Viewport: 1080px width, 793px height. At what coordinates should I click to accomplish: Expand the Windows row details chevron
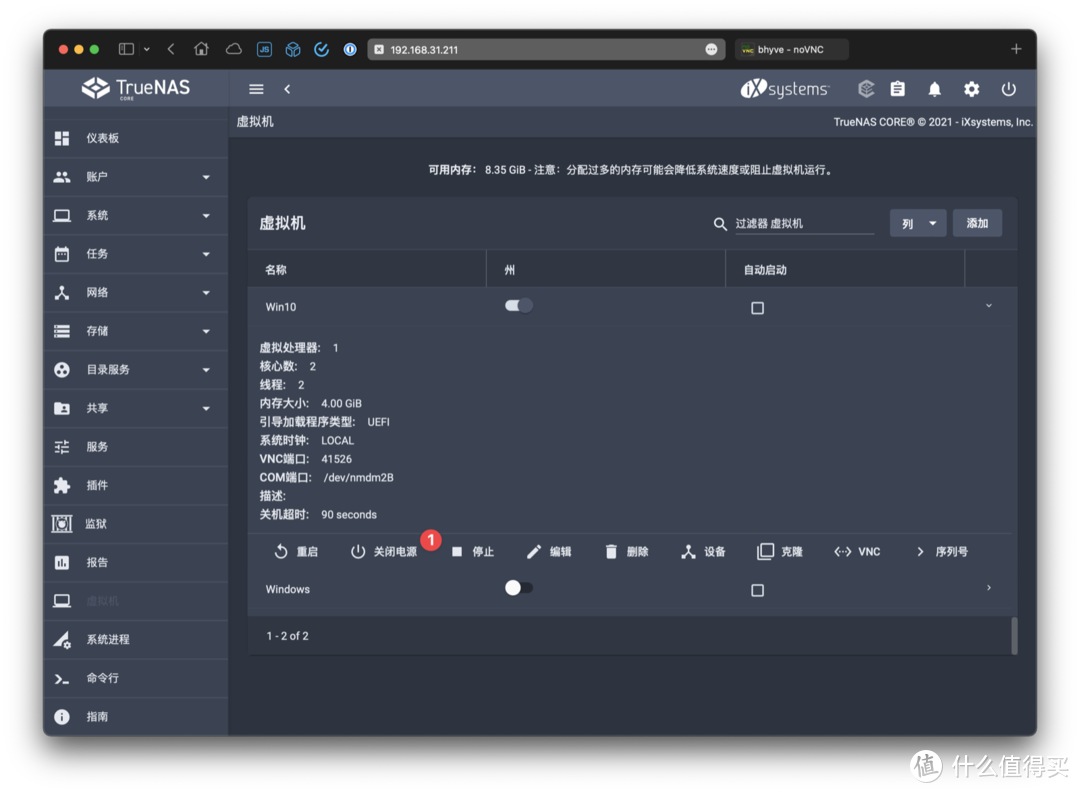(988, 588)
